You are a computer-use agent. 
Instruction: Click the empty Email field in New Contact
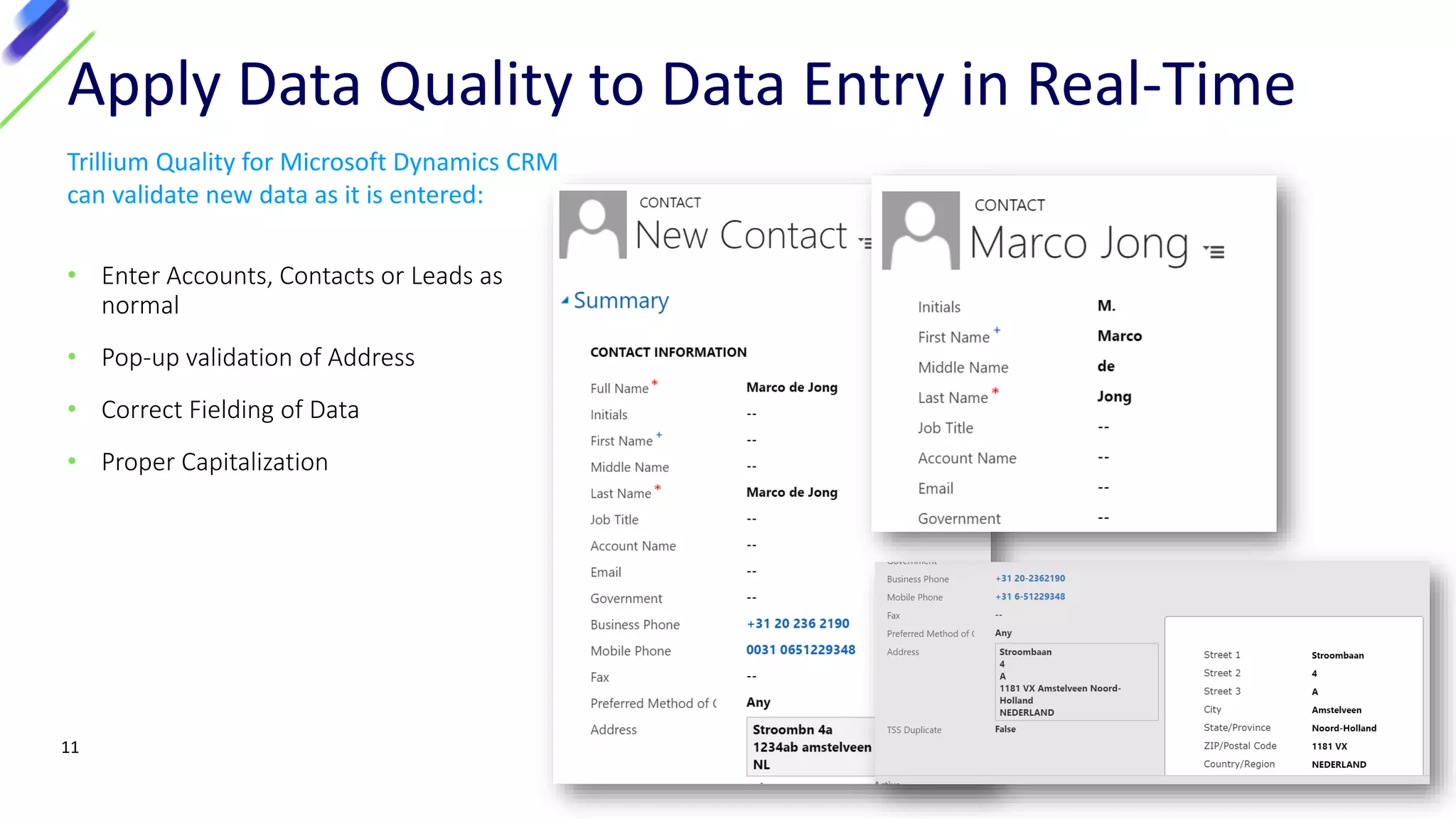pos(751,572)
